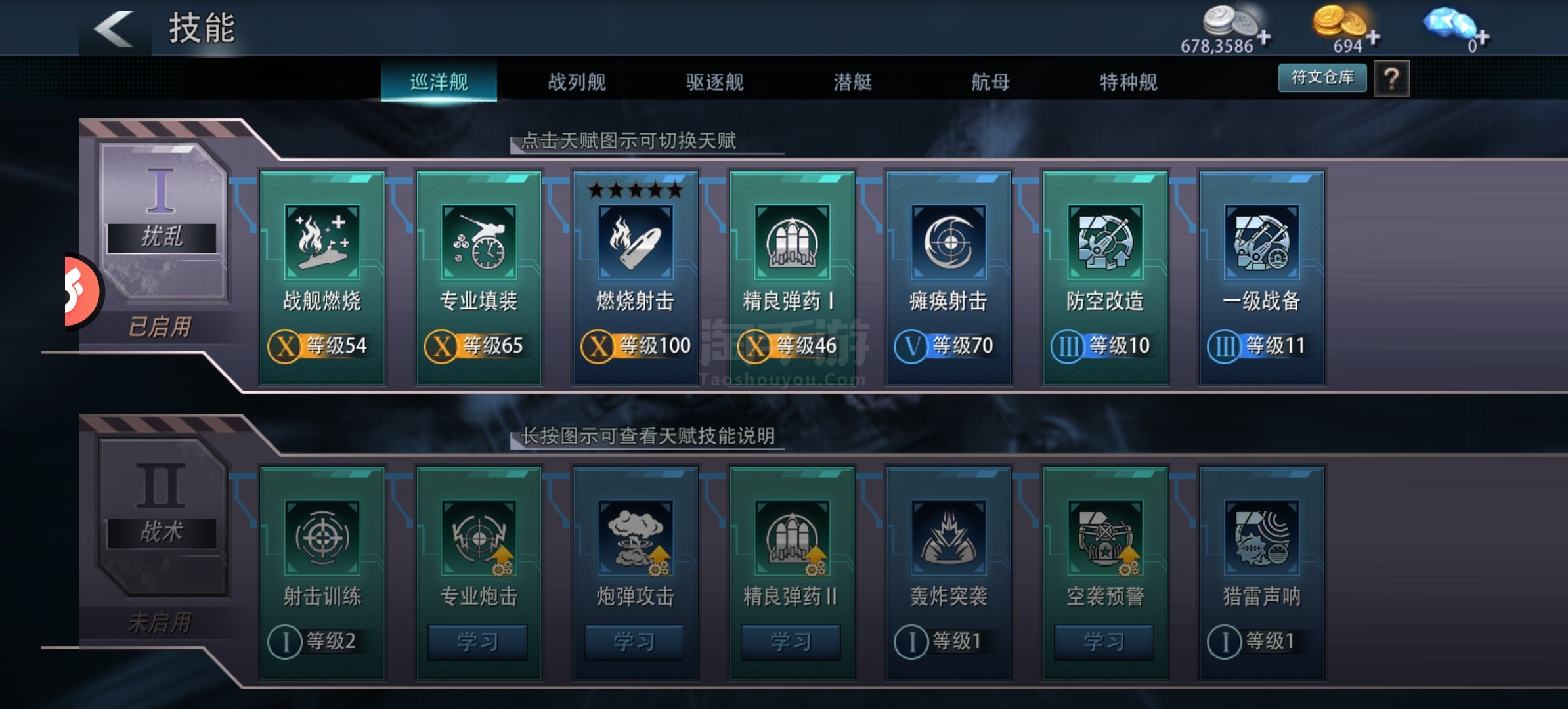Open help with the question mark icon
Image resolution: width=1568 pixels, height=709 pixels.
click(1391, 79)
